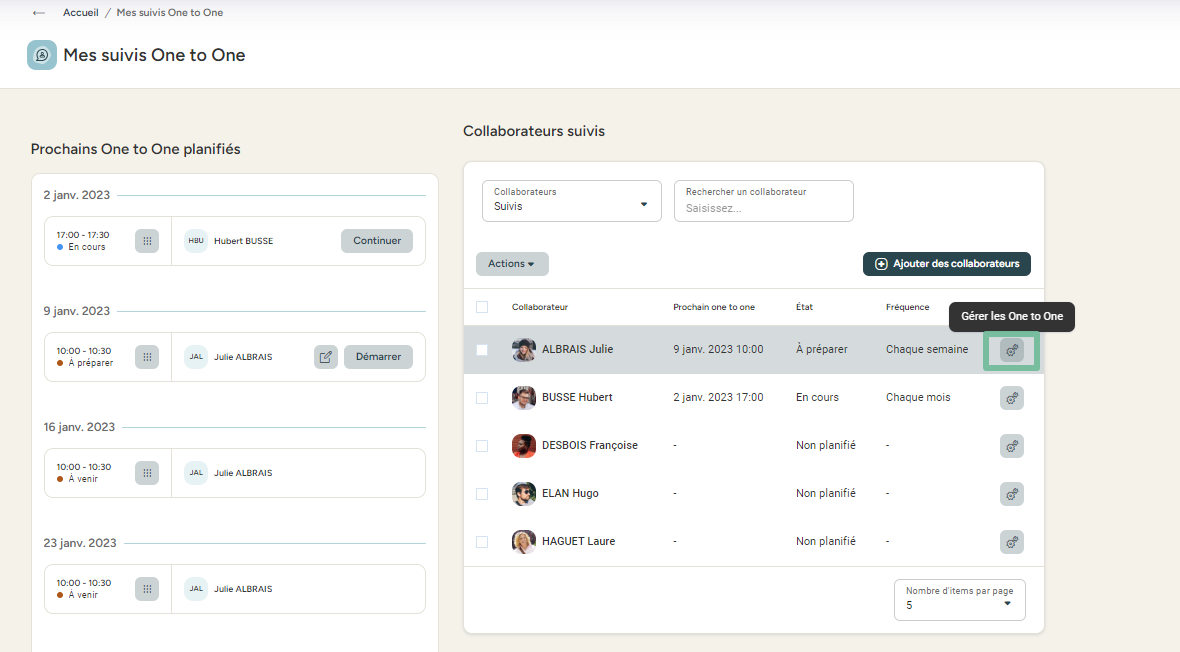Change Nombre d'items par page

pyautogui.click(x=959, y=599)
